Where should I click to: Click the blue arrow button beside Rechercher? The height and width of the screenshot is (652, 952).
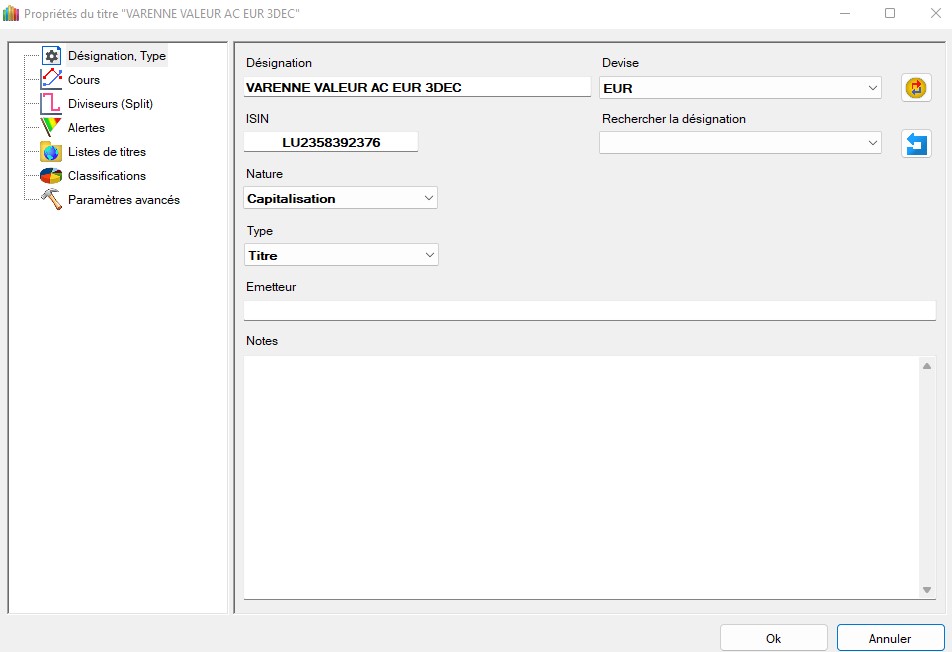tap(915, 144)
